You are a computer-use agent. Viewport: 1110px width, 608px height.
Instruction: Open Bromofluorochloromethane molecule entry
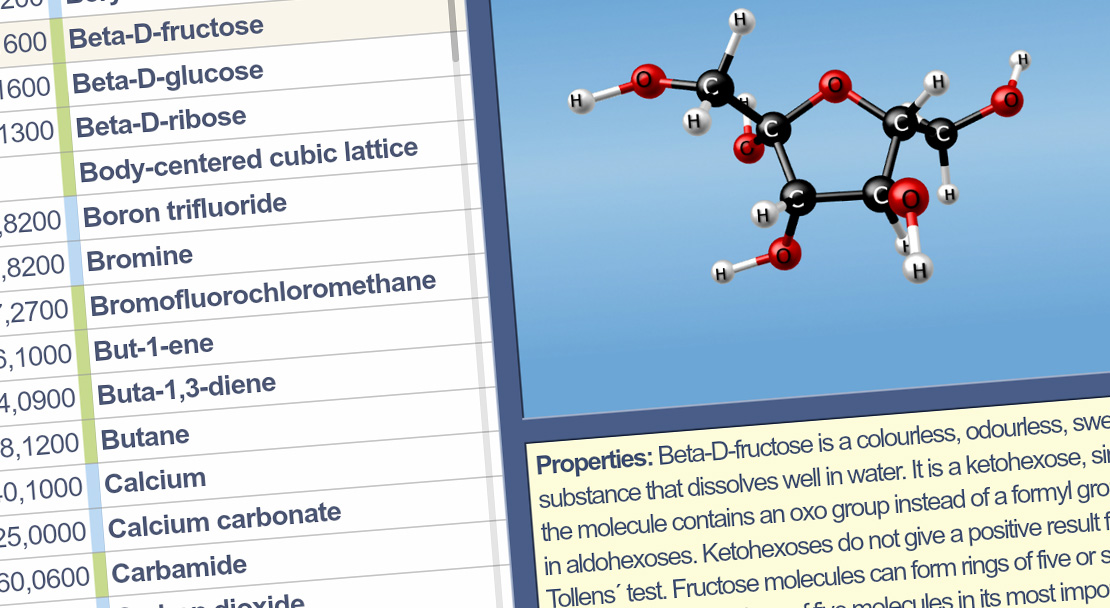pos(263,292)
